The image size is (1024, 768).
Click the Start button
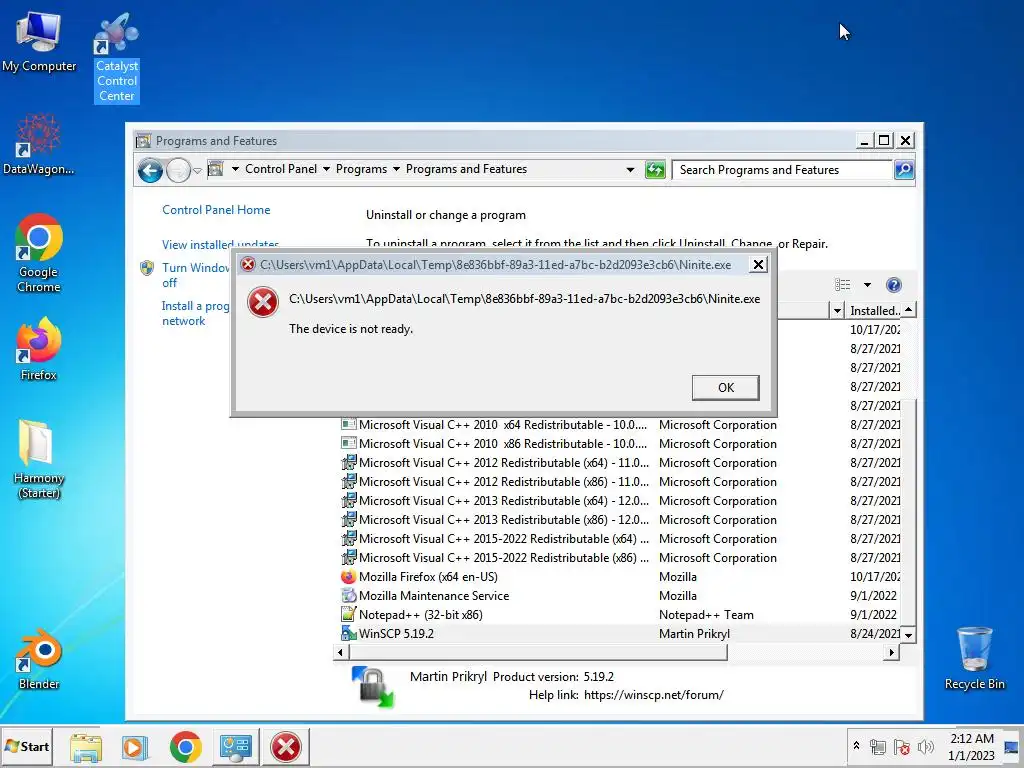(26, 746)
